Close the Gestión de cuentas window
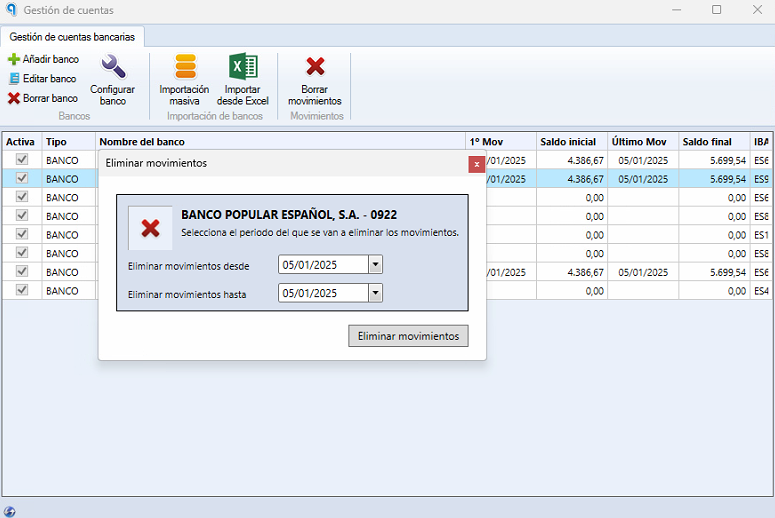The height and width of the screenshot is (518, 775). 757,10
